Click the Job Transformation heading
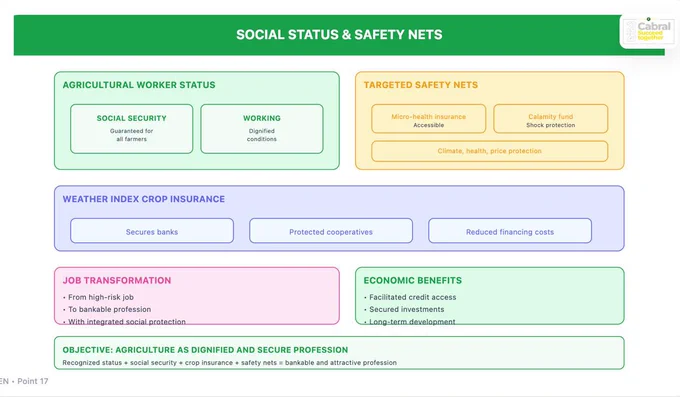Image resolution: width=680 pixels, height=397 pixels. tap(117, 280)
